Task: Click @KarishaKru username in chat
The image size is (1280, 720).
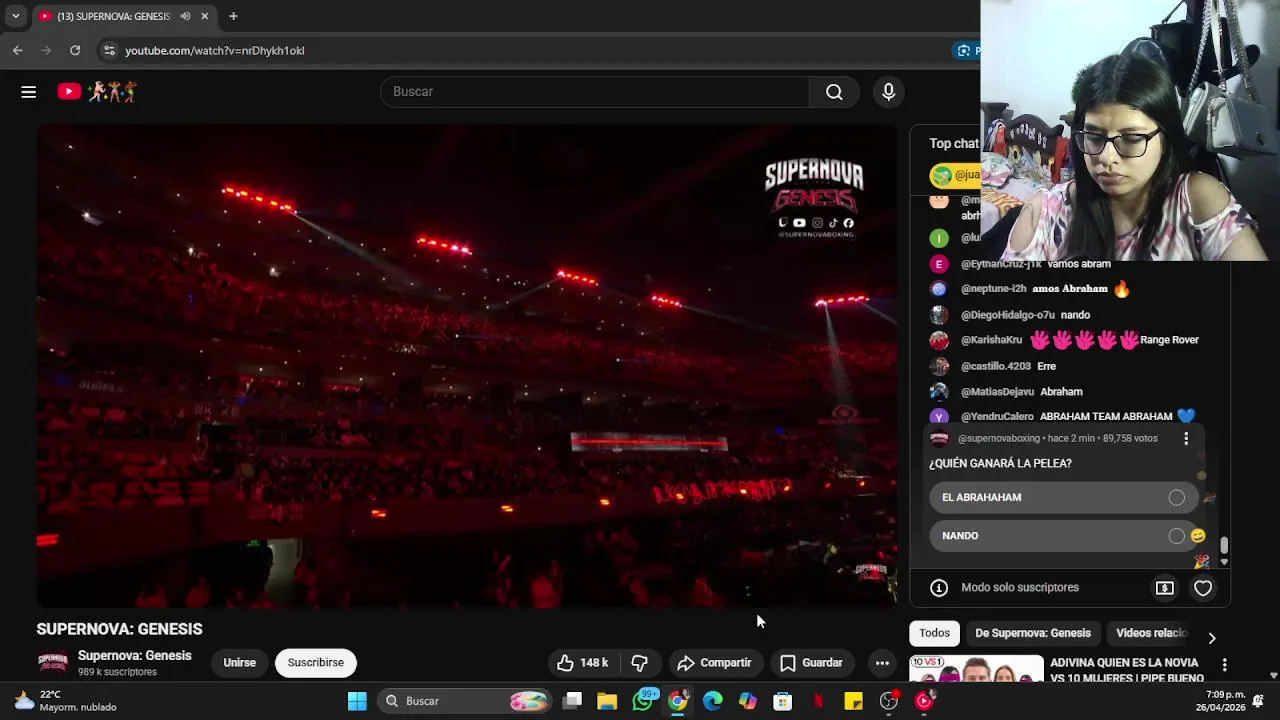Action: coord(991,340)
